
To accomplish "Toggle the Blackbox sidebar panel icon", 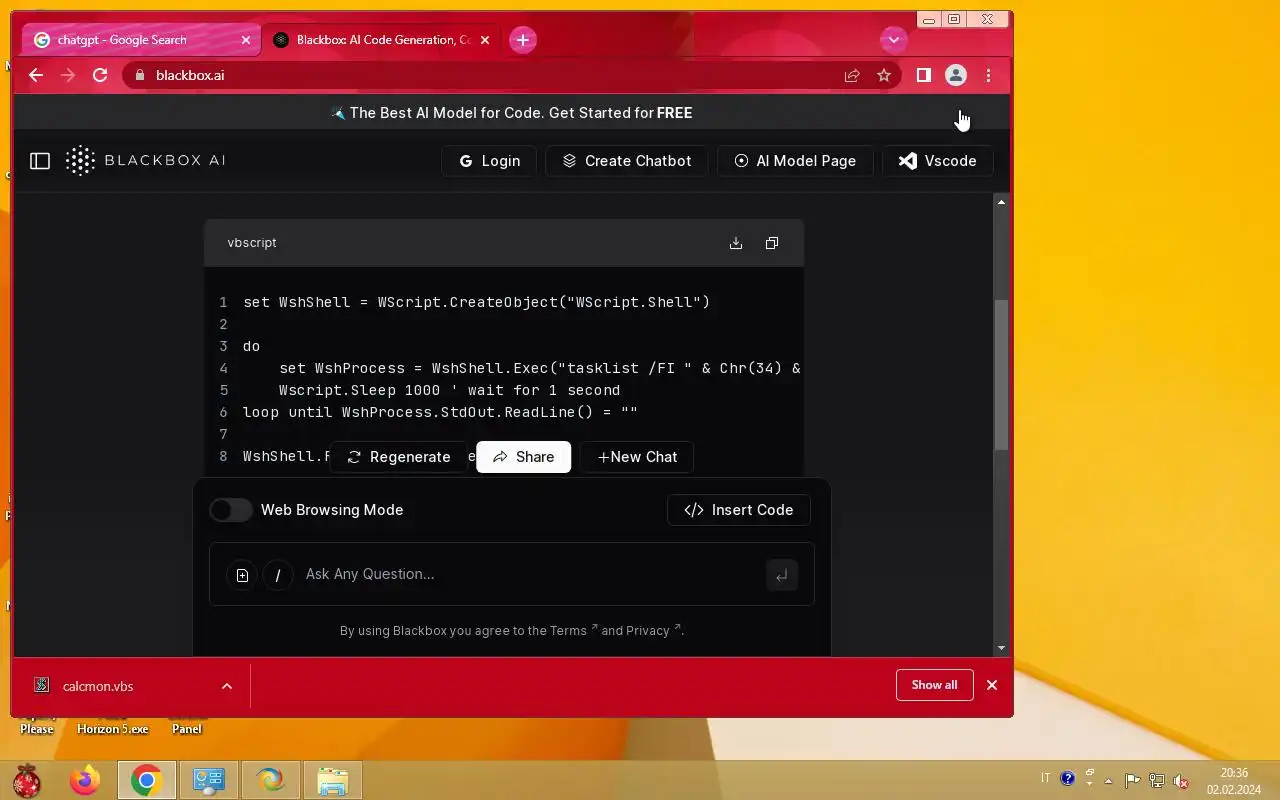I will [40, 161].
